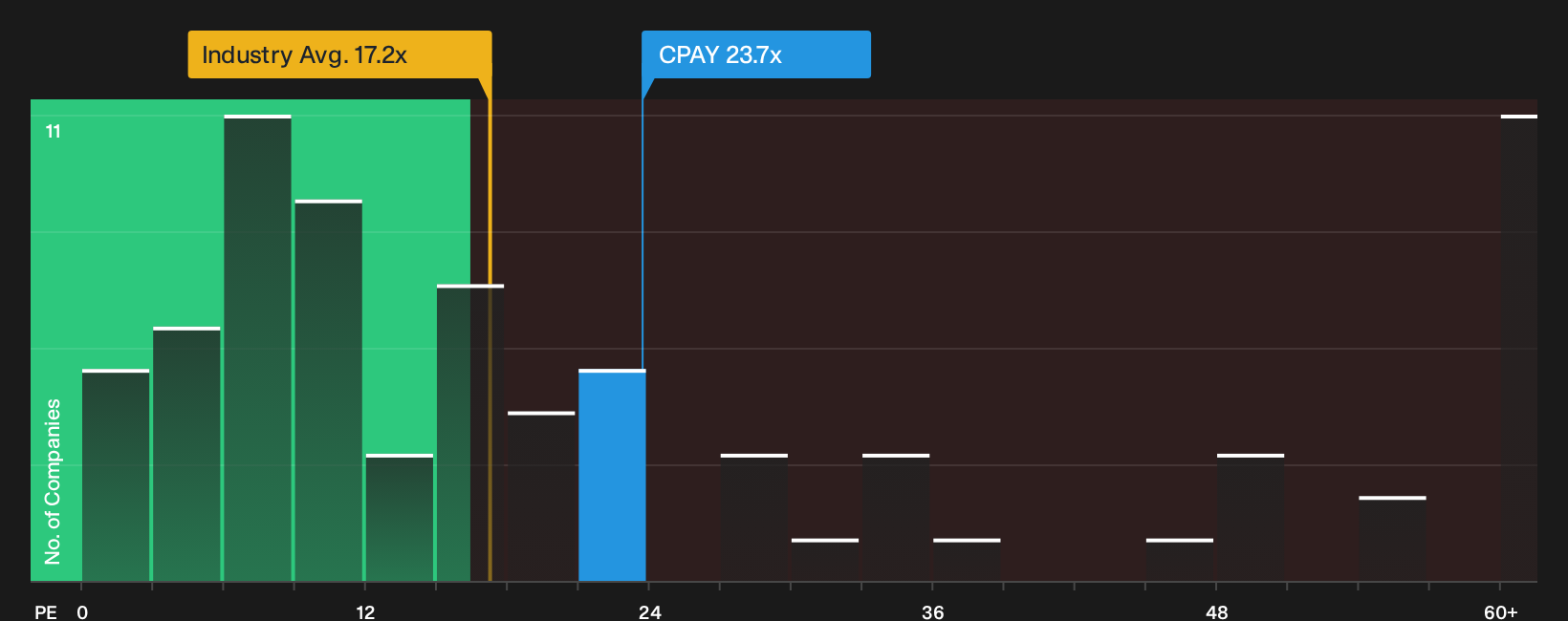The width and height of the screenshot is (1568, 621).
Task: Click the tallest green bar with 11 companies
Action: point(257,348)
